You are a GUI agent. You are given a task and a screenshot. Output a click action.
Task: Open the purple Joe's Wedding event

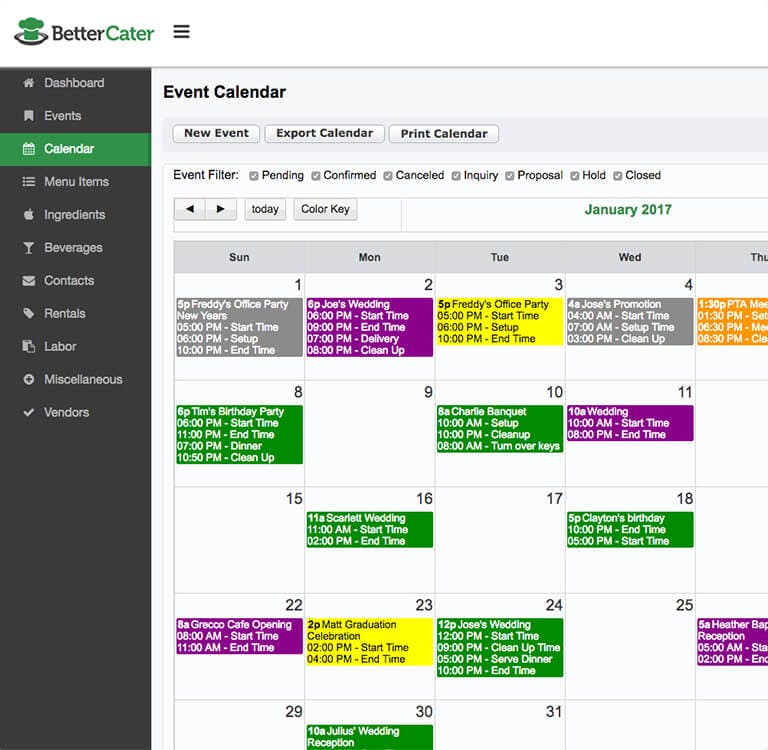coord(369,327)
